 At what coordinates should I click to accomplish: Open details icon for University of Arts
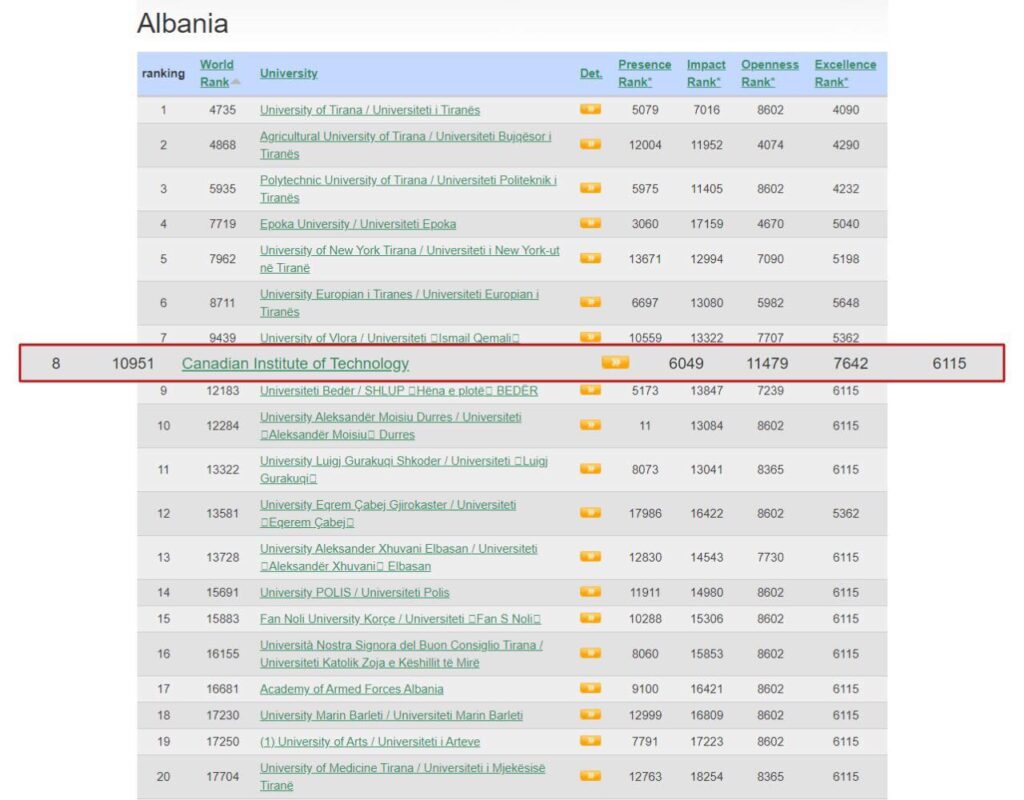[590, 741]
